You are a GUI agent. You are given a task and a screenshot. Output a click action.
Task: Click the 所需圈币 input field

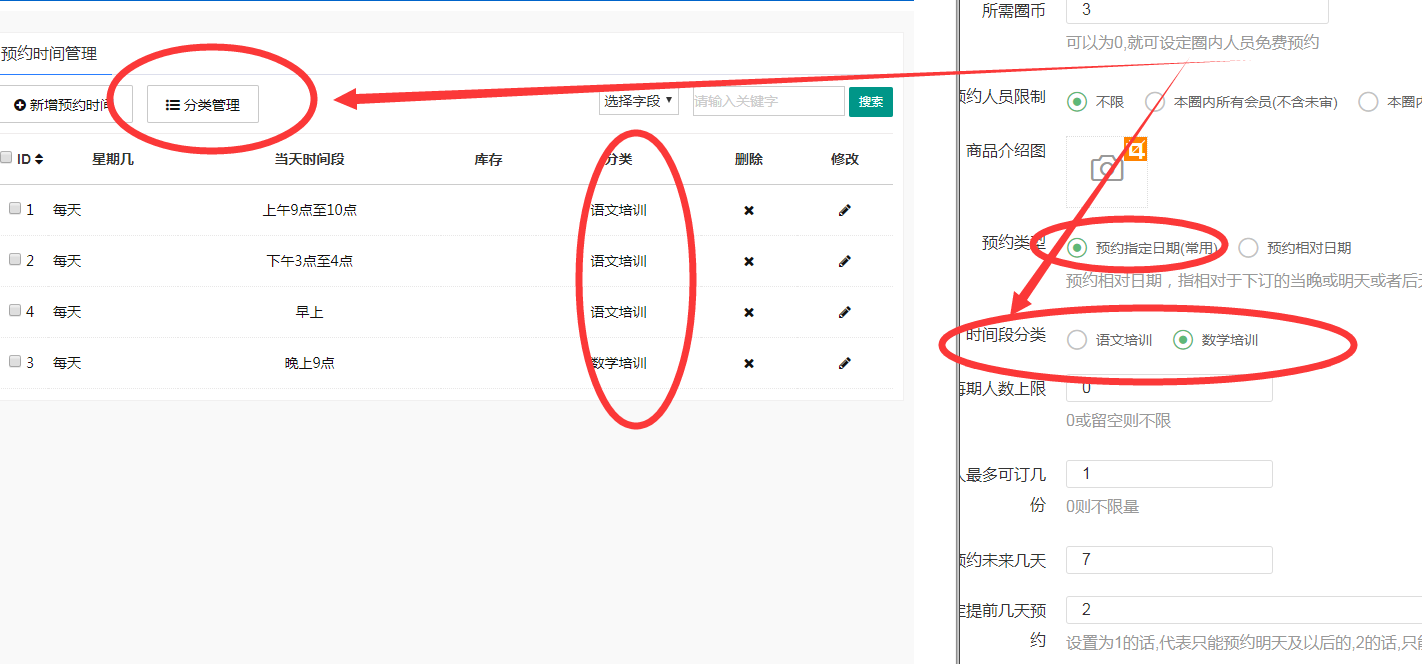tap(1196, 11)
